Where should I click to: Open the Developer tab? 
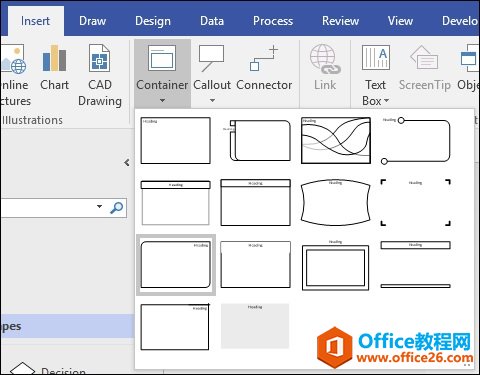click(460, 21)
